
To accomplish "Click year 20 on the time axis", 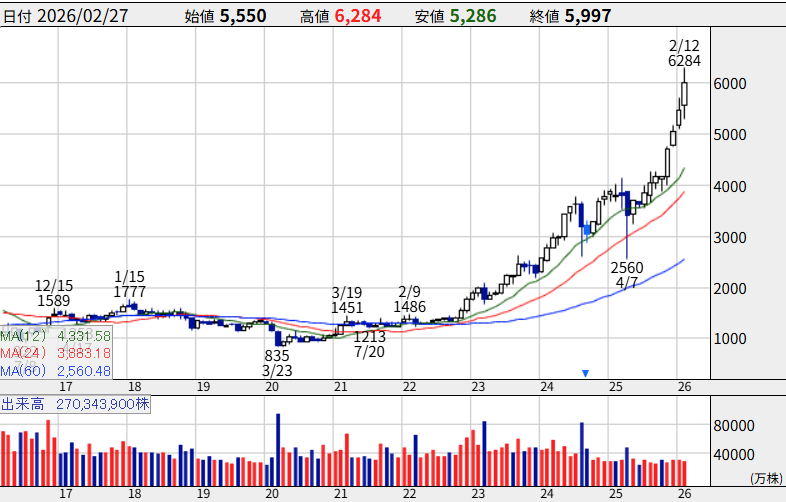I will click(272, 493).
